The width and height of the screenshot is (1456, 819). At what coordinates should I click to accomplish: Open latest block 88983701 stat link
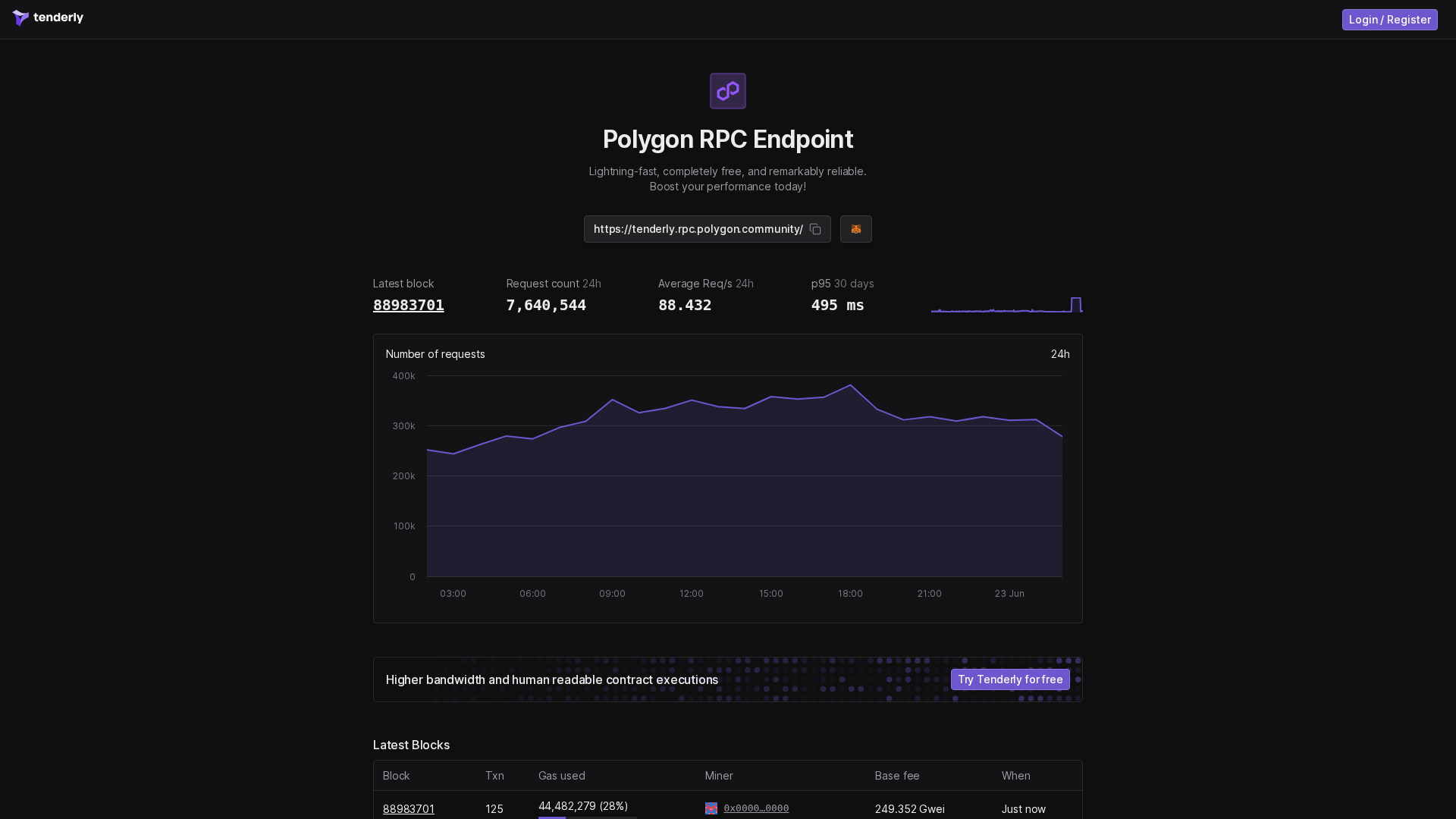tap(409, 305)
